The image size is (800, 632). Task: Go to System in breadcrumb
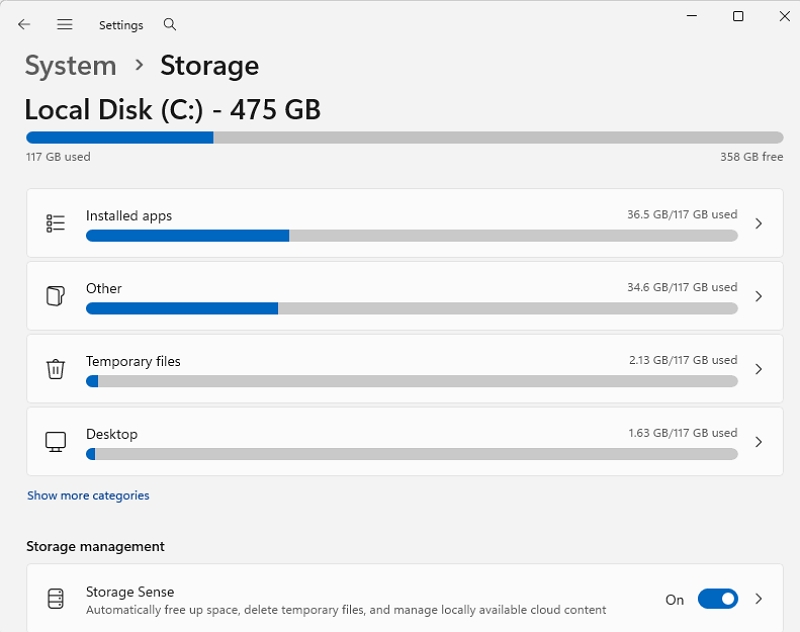tap(70, 66)
